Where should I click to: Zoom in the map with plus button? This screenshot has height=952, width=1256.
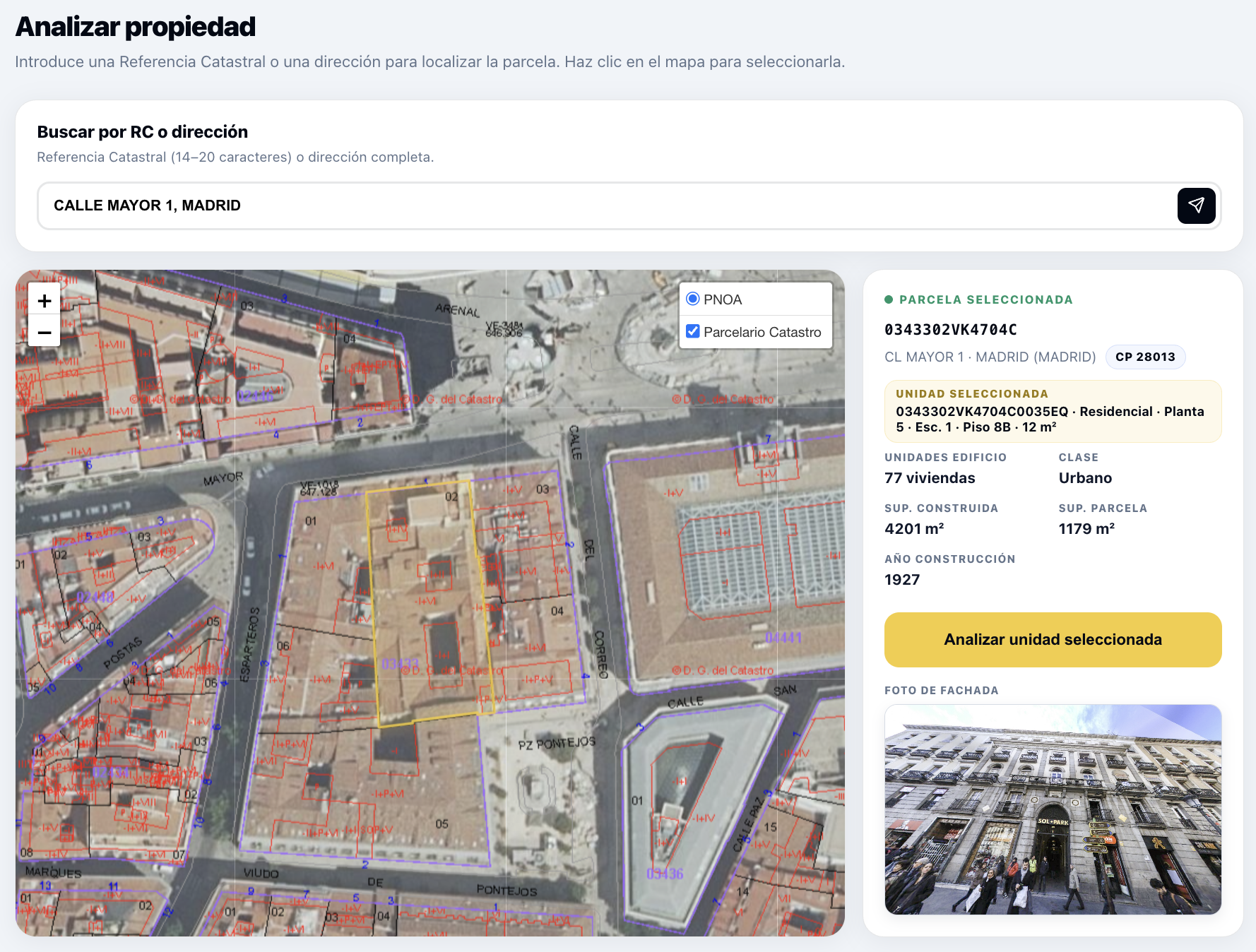45,301
